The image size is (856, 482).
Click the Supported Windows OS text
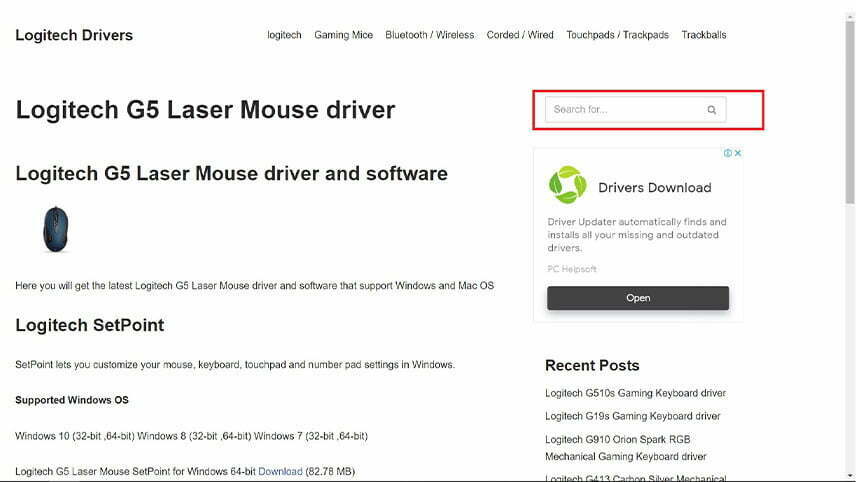tap(72, 400)
